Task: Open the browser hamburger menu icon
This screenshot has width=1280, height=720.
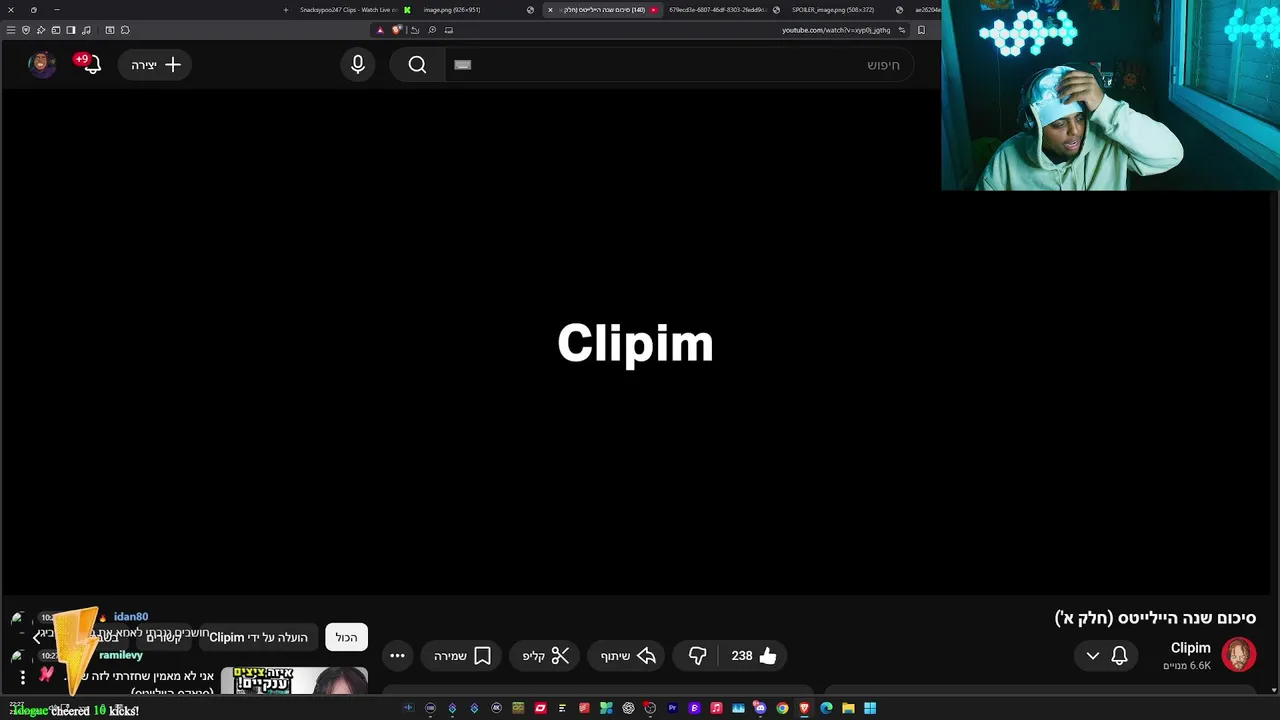Action: 11,30
